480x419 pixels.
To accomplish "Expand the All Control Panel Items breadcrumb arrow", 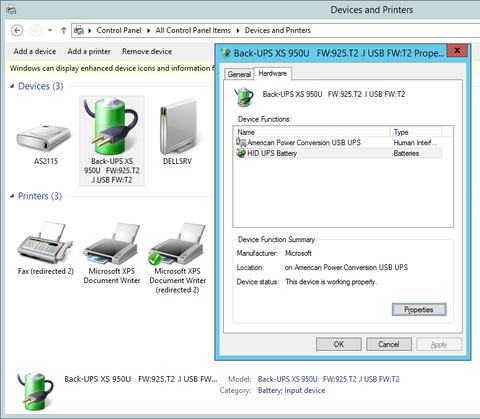I will click(238, 31).
